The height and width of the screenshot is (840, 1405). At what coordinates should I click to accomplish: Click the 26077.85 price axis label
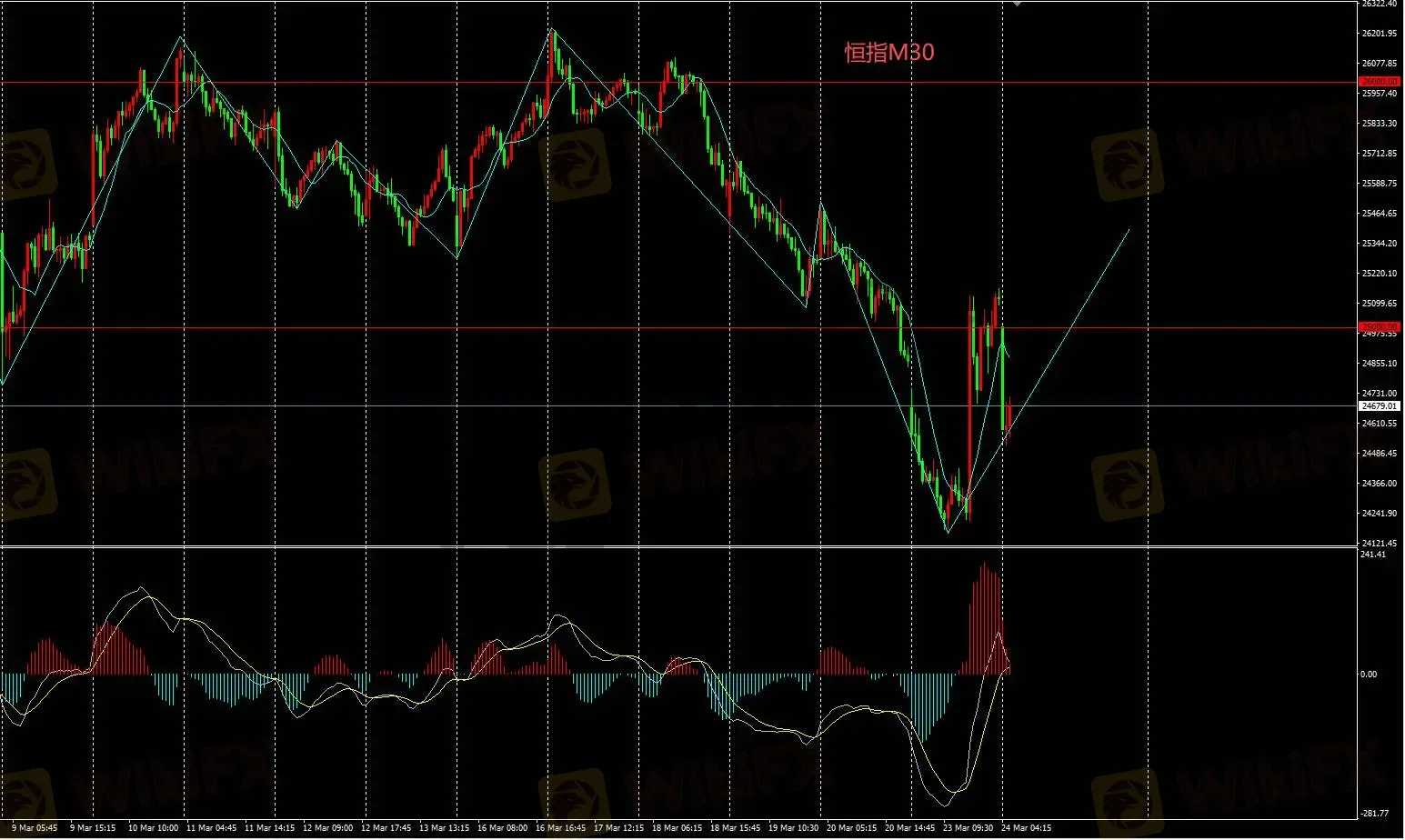coord(1380,64)
